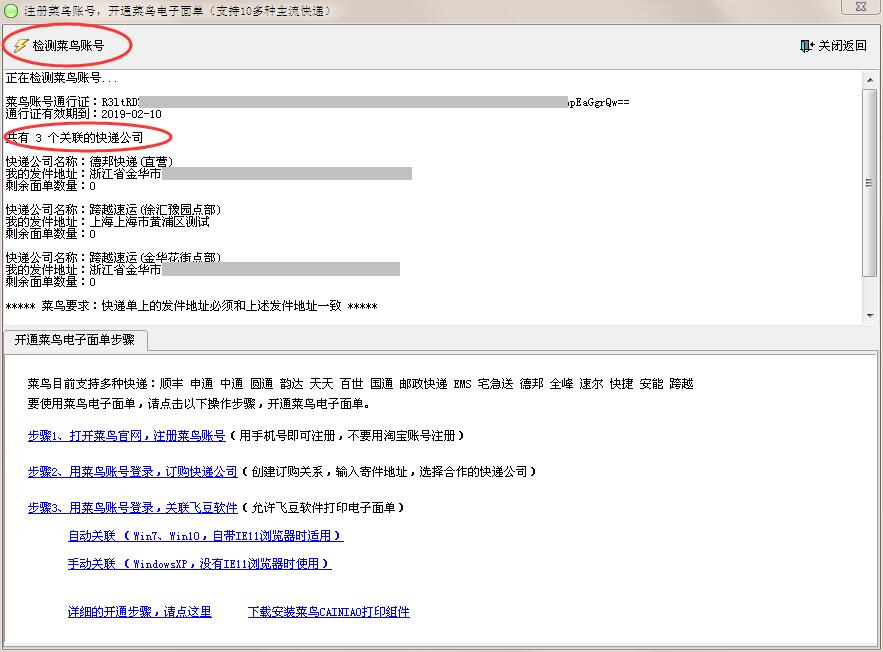Click the note 允许飞豆软件打印电子面单
This screenshot has height=652, width=883.
pyautogui.click(x=323, y=508)
